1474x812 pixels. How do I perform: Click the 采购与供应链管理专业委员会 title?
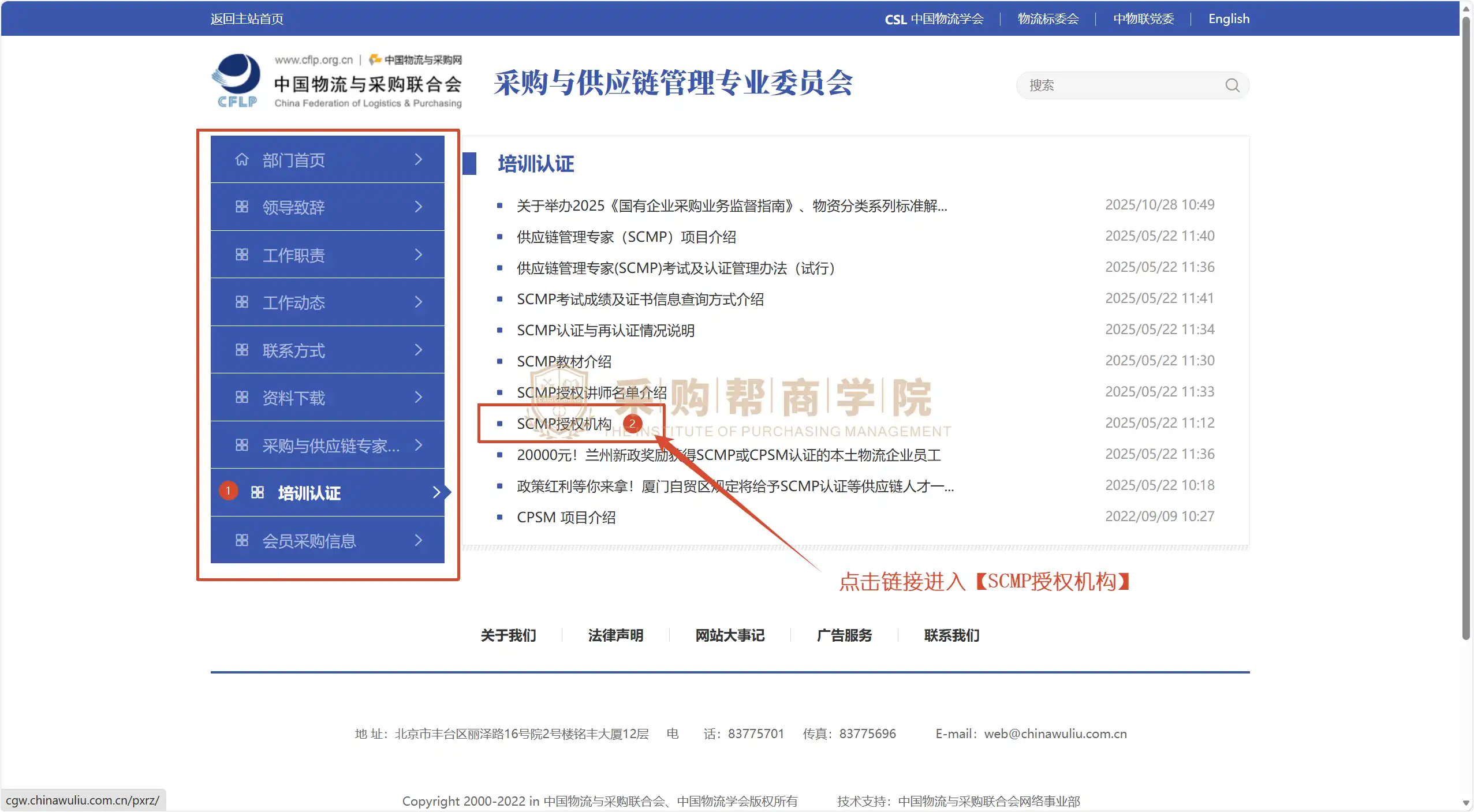(x=673, y=83)
